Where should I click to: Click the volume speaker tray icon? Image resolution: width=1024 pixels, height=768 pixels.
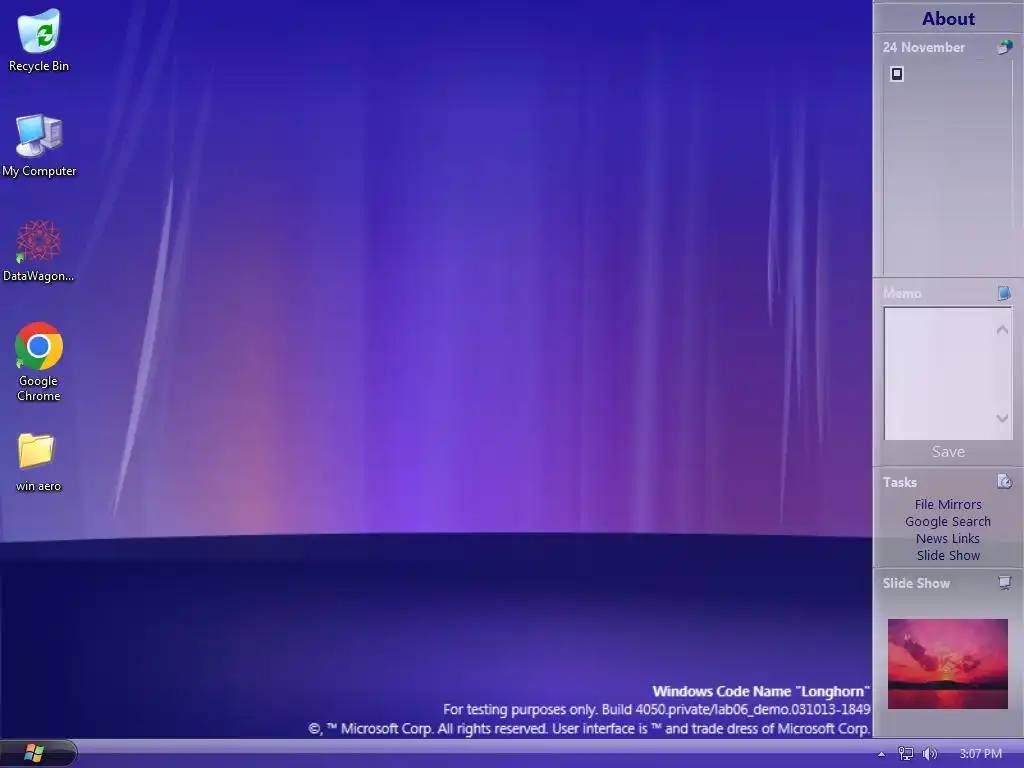tap(930, 754)
